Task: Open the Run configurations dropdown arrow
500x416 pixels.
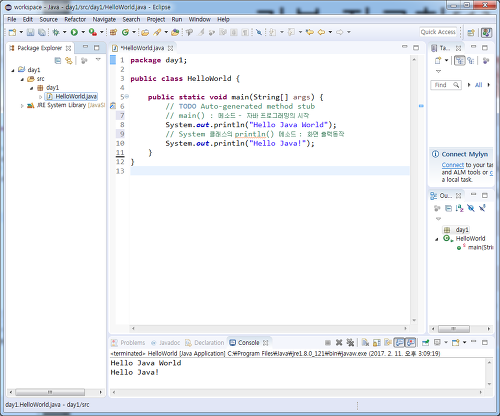Action: [x=83, y=32]
